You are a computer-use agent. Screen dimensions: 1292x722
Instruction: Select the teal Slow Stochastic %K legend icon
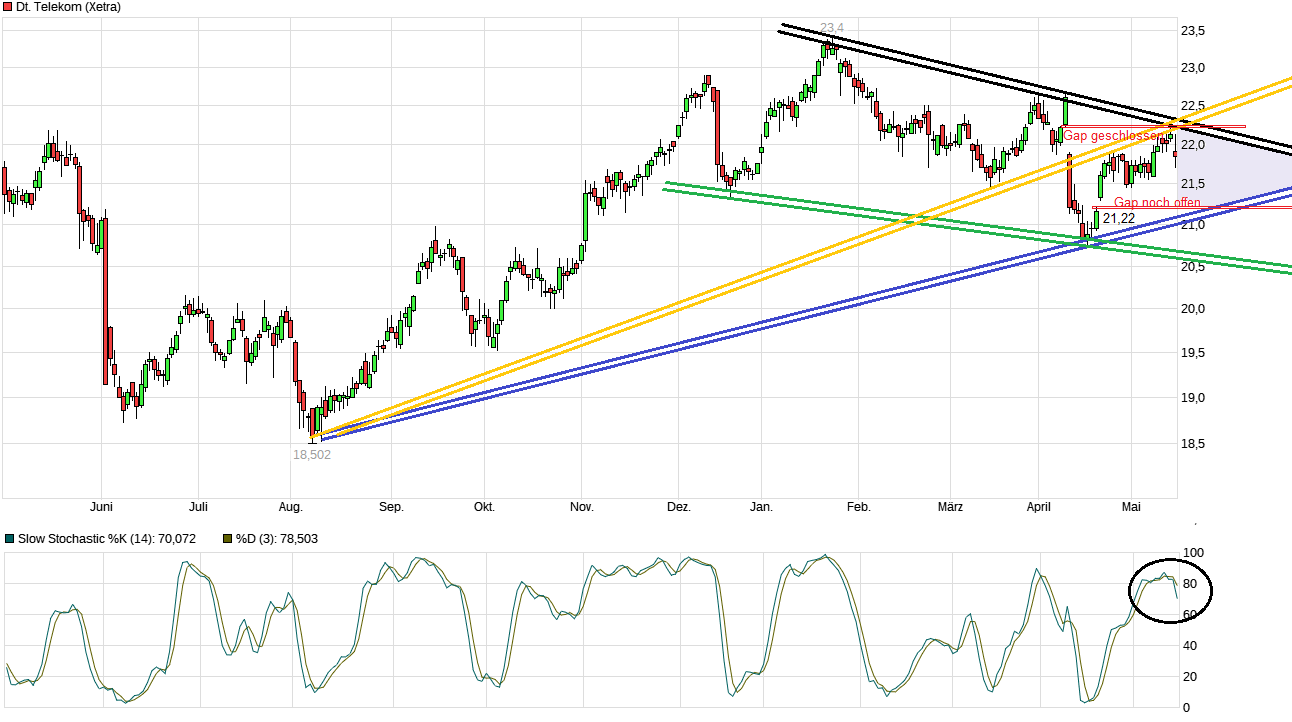click(x=9, y=537)
